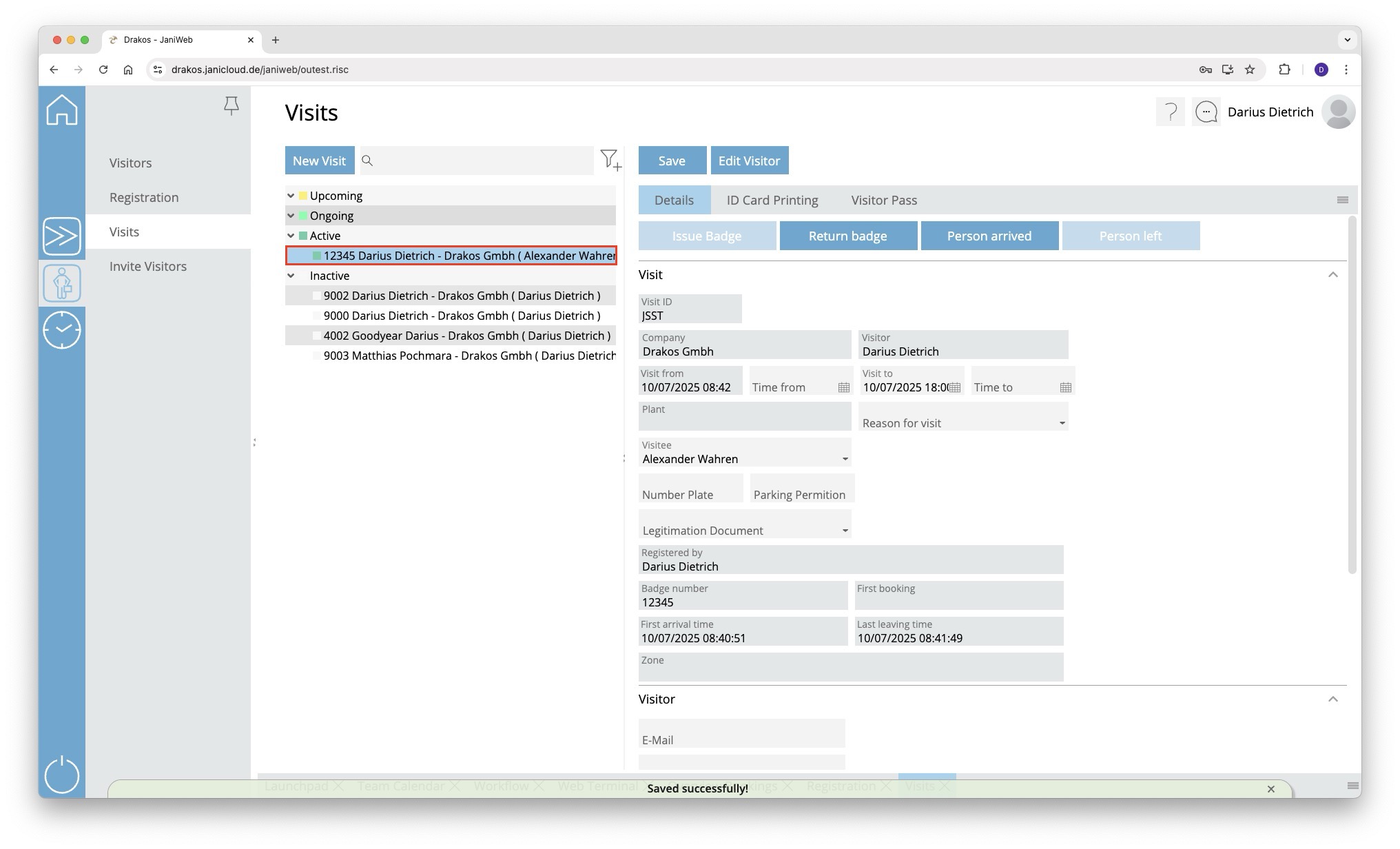
Task: Open the double-arrow module icon in the sidebar
Action: pyautogui.click(x=62, y=236)
